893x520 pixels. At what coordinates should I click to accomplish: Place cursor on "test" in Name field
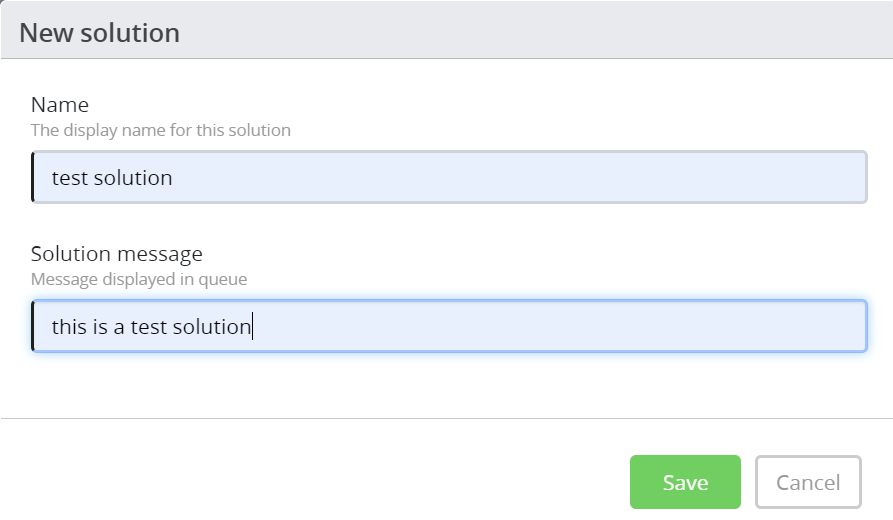[69, 178]
